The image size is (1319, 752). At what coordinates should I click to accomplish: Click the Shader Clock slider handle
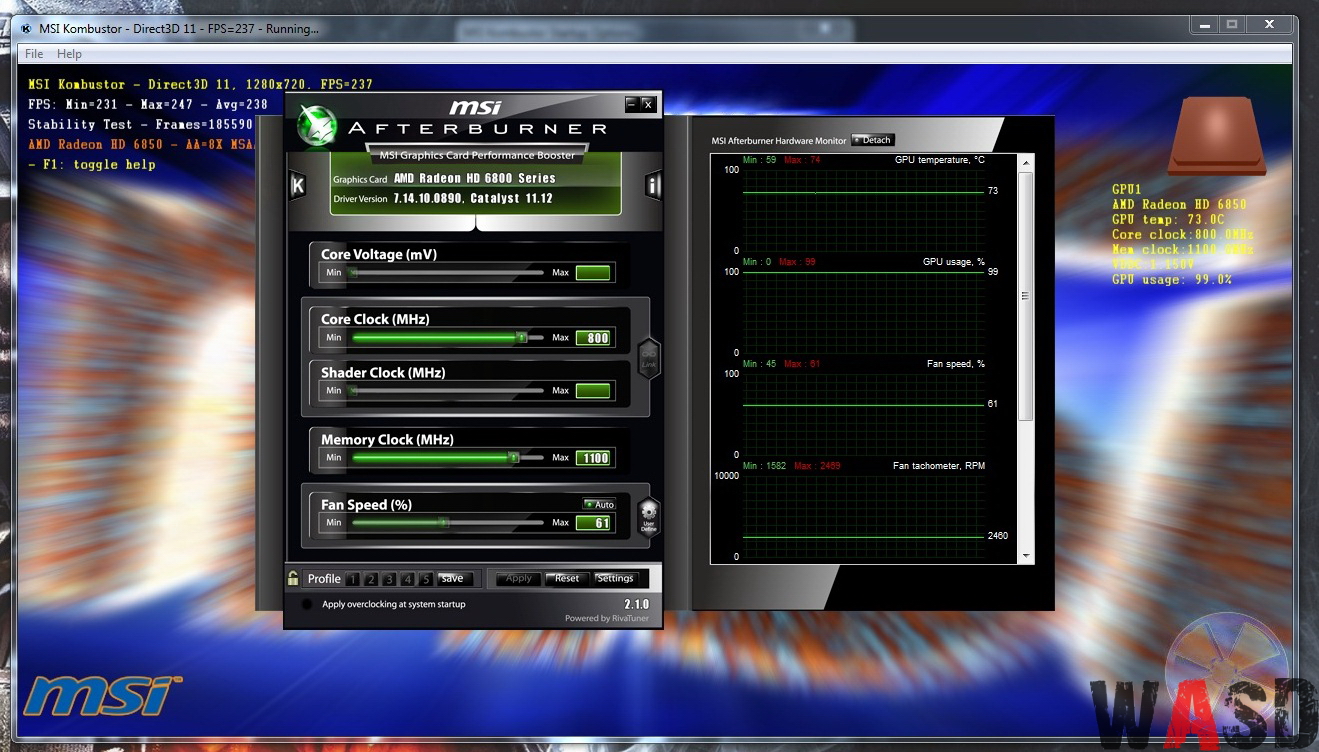353,391
